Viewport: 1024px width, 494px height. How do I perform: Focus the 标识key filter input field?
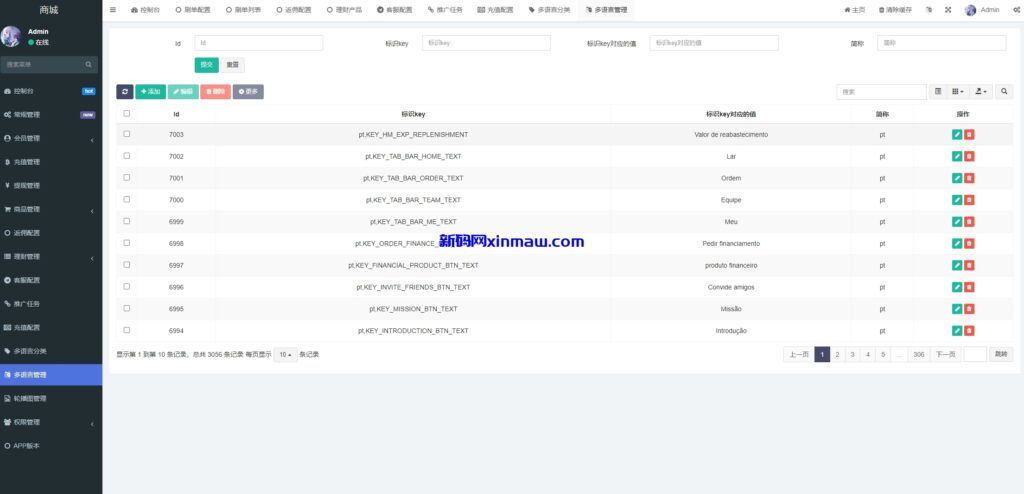pos(487,42)
